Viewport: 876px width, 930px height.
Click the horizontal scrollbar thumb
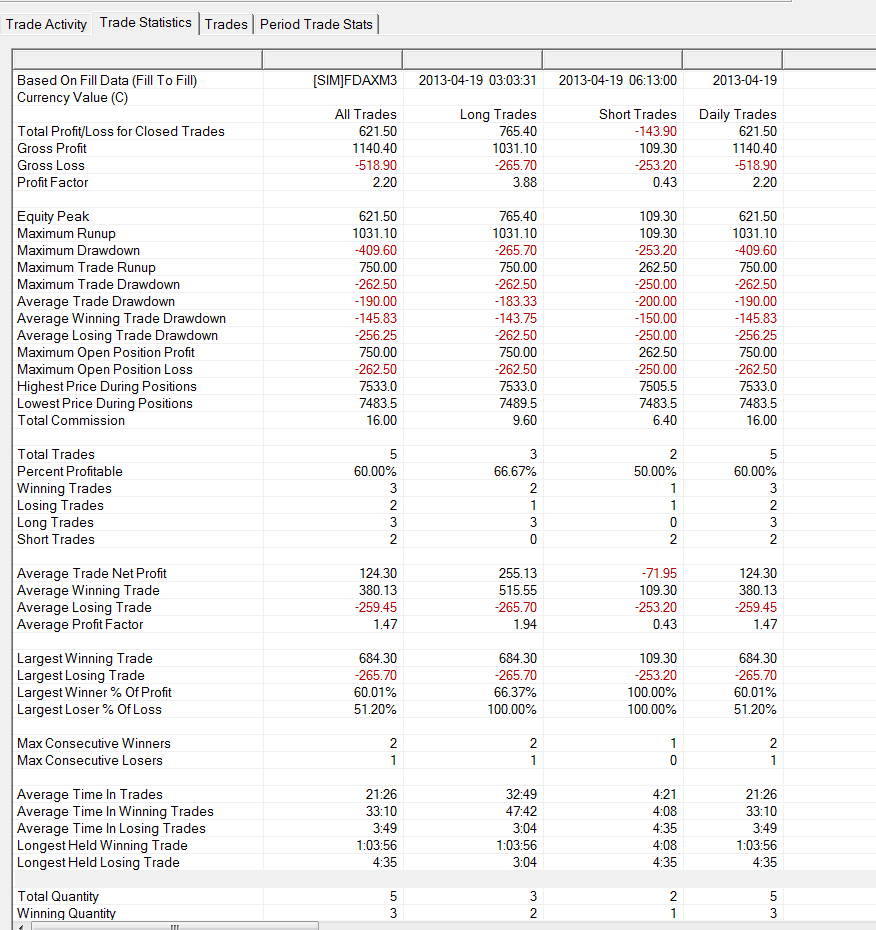[x=174, y=926]
